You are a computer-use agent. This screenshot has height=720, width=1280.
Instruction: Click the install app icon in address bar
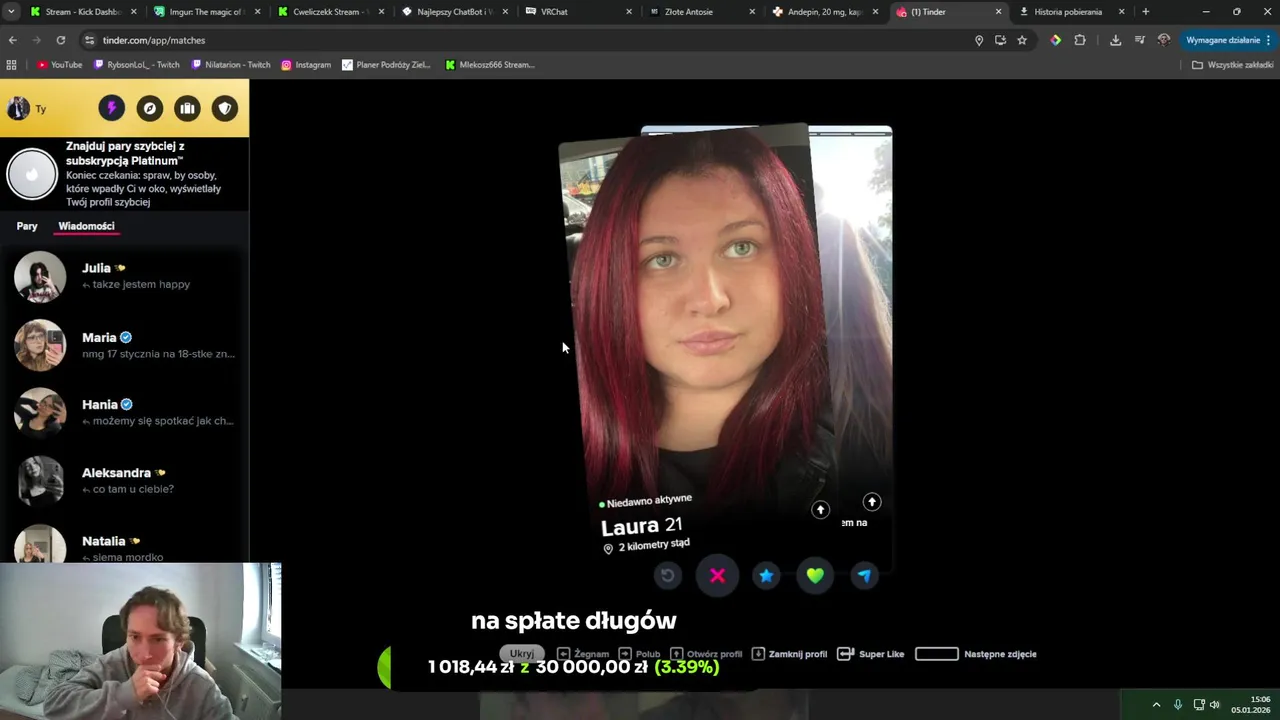click(1000, 40)
